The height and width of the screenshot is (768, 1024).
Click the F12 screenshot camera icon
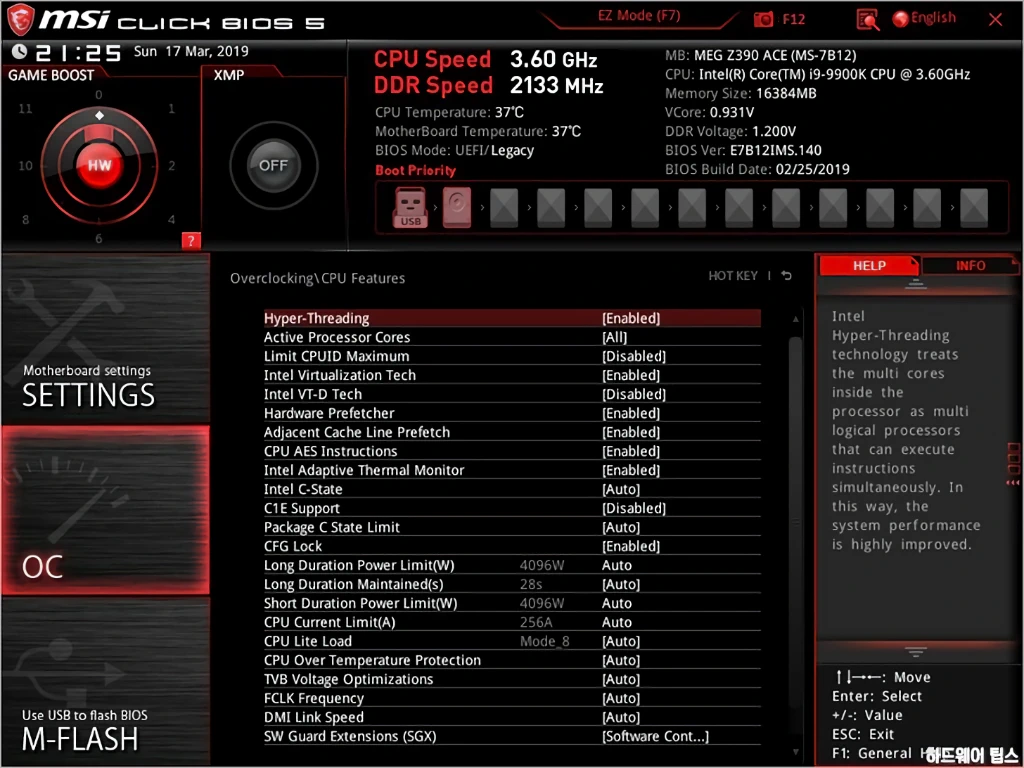pyautogui.click(x=763, y=20)
